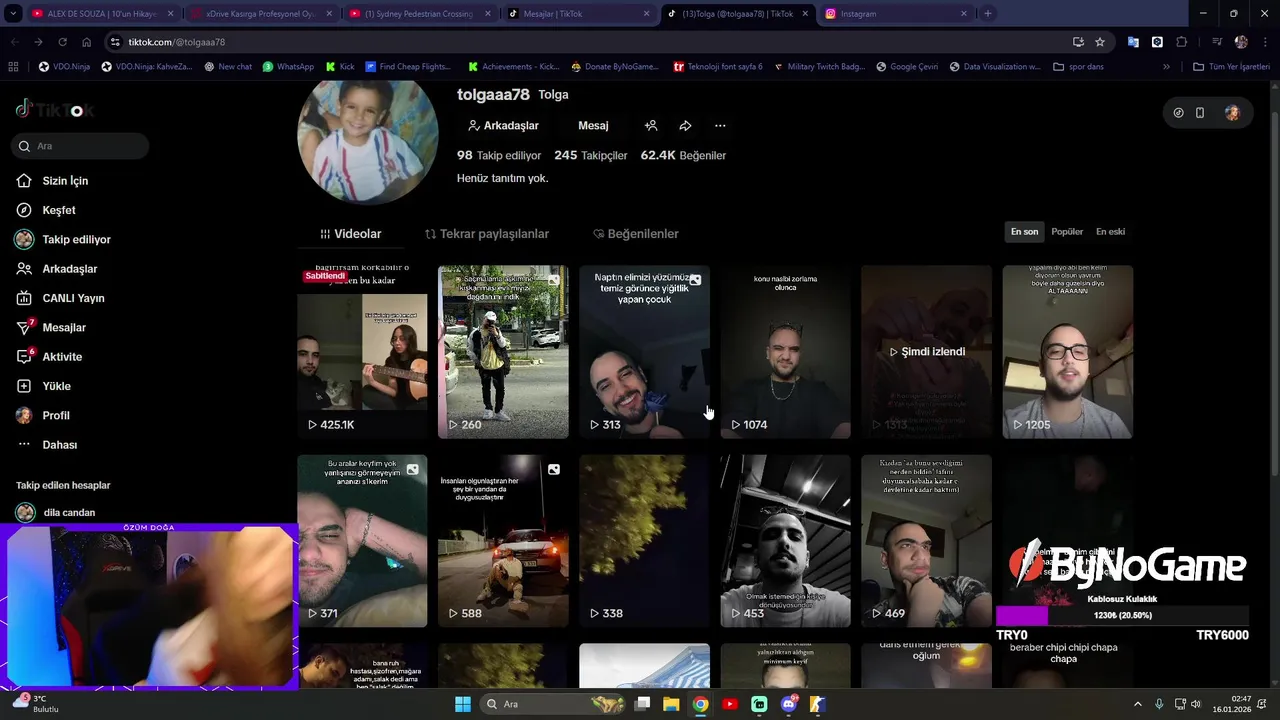Click the Chrome profile avatar
The height and width of the screenshot is (720, 1280).
tap(1241, 42)
